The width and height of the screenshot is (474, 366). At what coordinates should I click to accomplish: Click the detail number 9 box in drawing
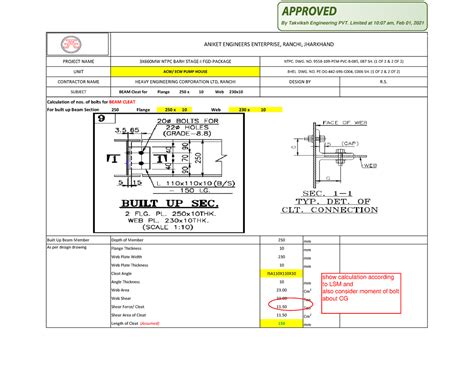click(105, 119)
